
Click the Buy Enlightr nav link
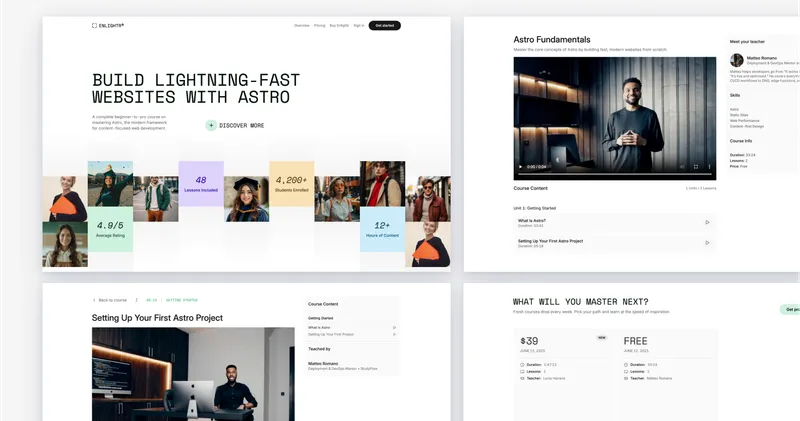tap(340, 25)
